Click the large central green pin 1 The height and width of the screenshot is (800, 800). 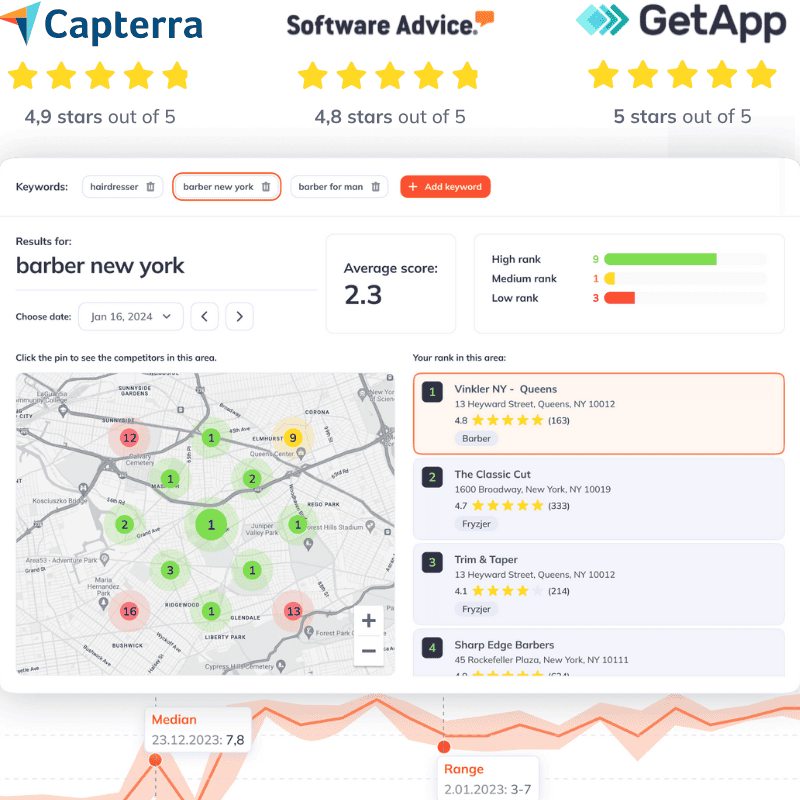(211, 524)
